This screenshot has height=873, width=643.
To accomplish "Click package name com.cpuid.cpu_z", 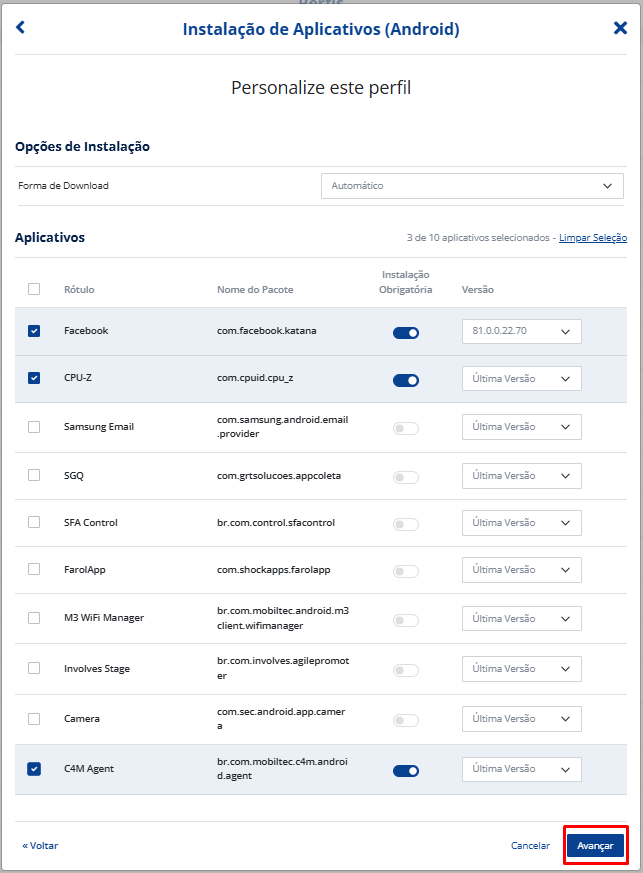I will 255,378.
